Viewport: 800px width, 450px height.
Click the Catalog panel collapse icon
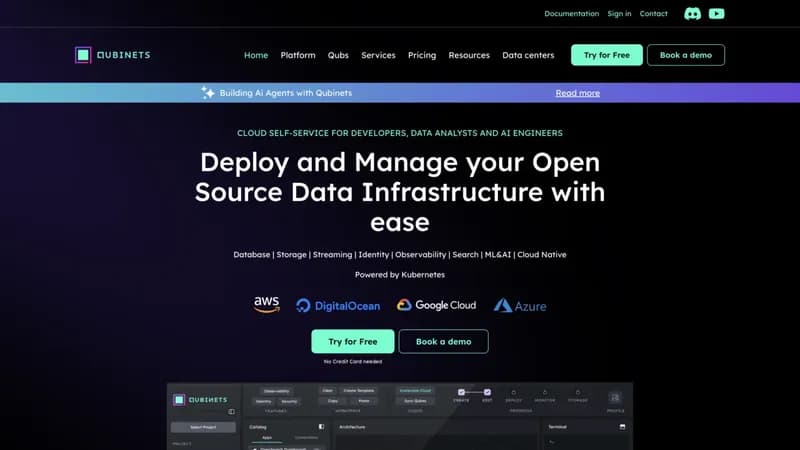[321, 427]
